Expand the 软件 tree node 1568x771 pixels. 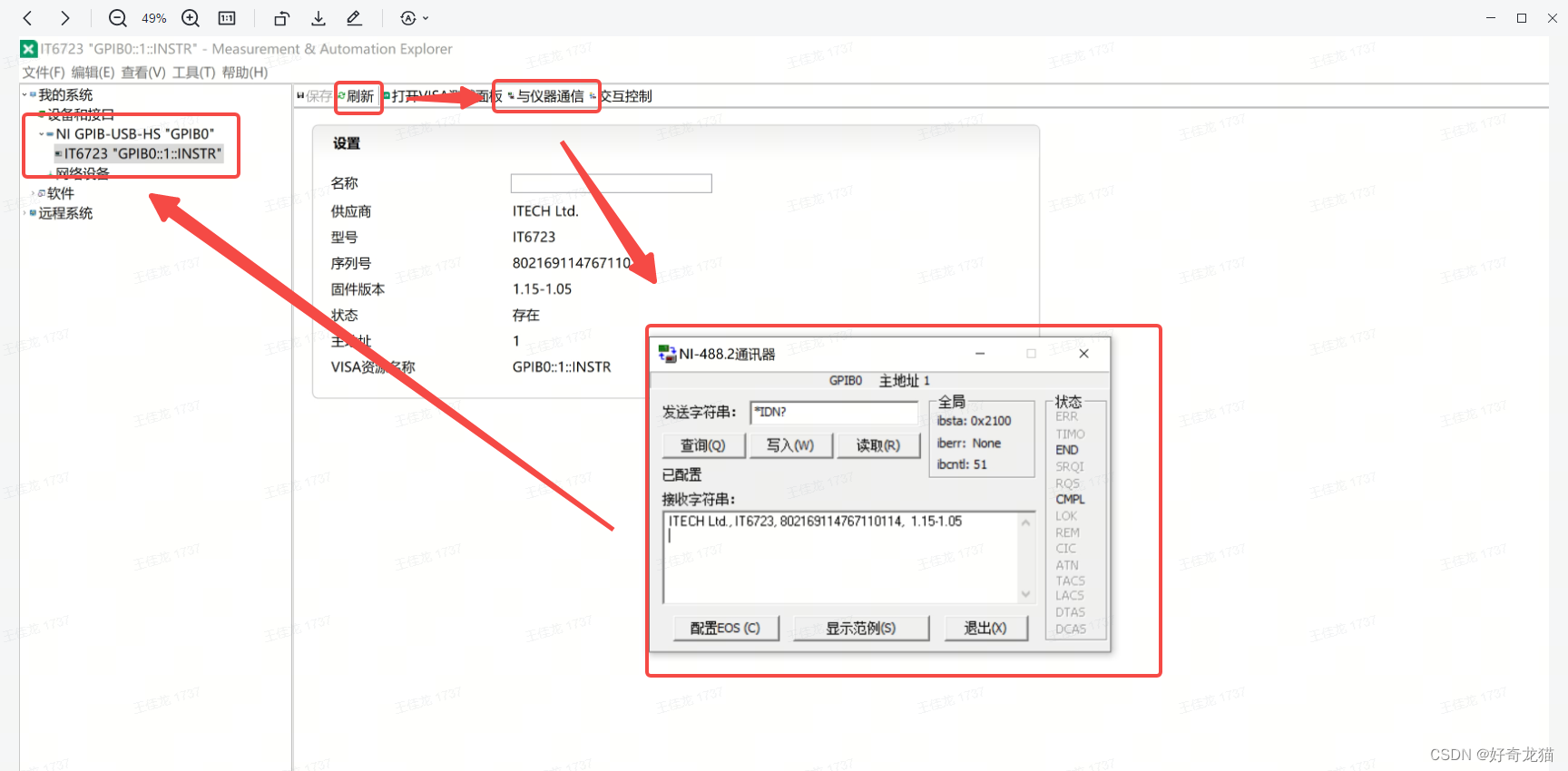[x=34, y=193]
